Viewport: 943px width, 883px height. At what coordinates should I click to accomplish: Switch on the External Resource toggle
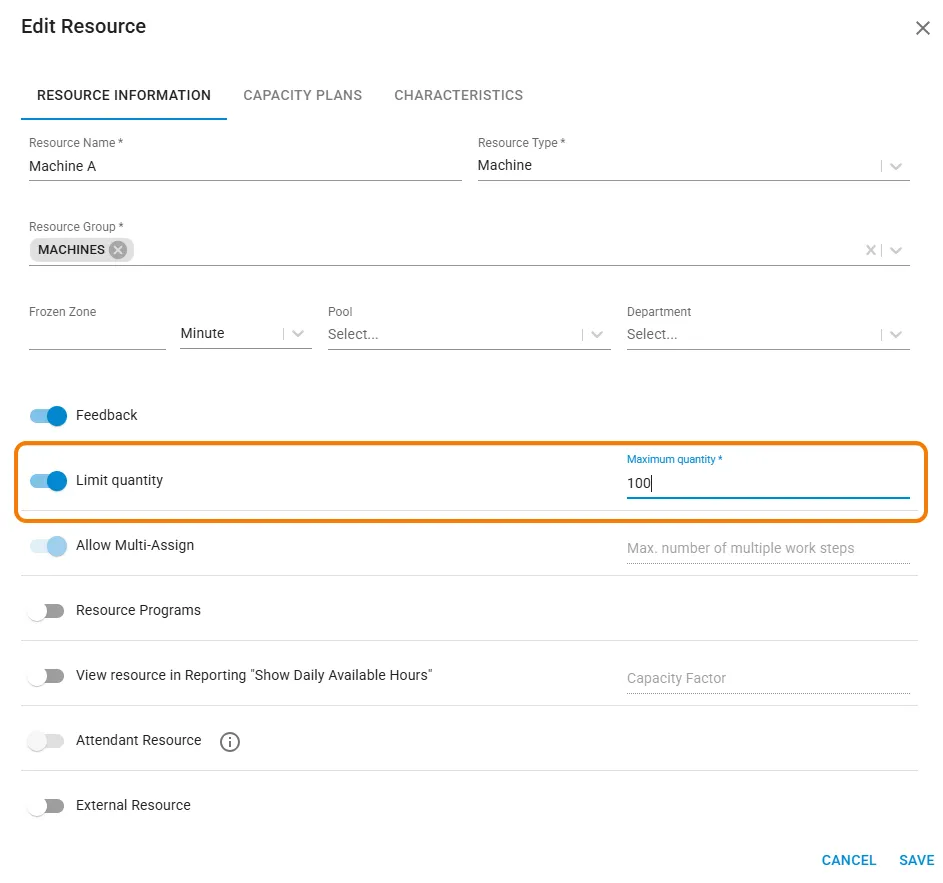pos(46,806)
